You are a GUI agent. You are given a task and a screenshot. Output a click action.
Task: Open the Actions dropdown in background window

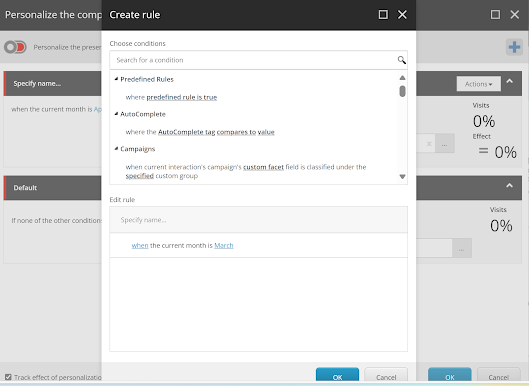(478, 84)
